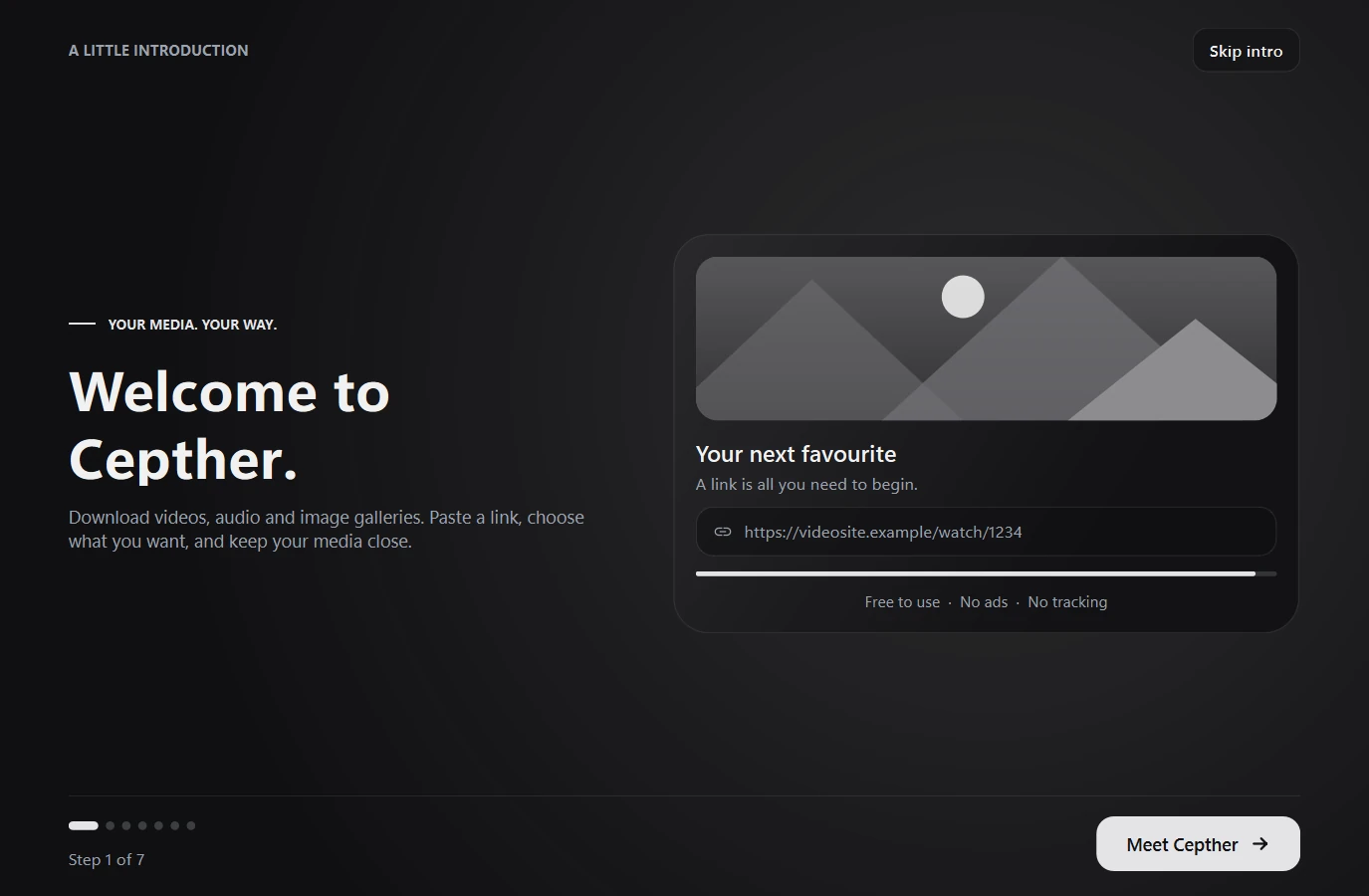The height and width of the screenshot is (896, 1369).
Task: Jump to the fourth step dot
Action: click(142, 825)
